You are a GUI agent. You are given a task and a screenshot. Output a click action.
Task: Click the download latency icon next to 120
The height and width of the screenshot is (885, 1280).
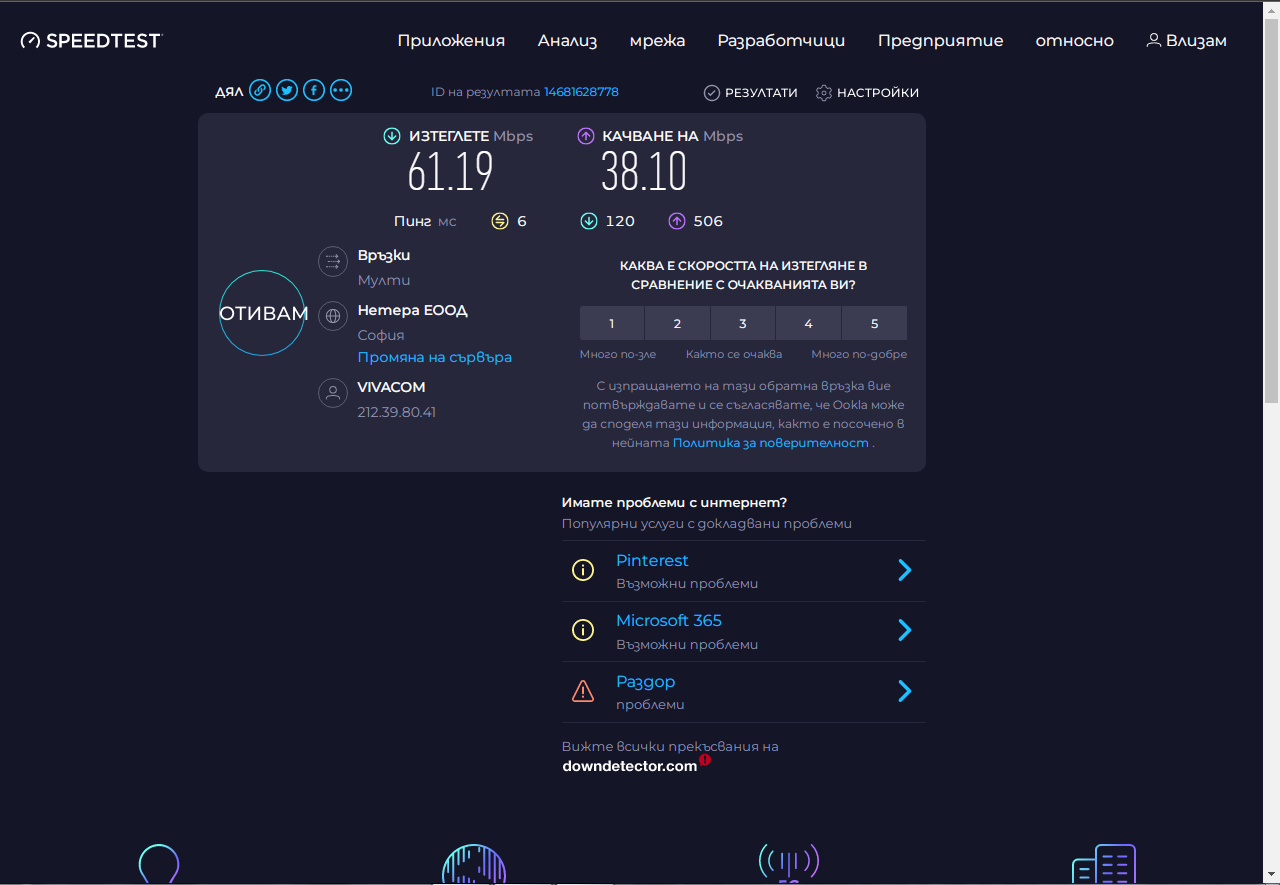(x=589, y=221)
